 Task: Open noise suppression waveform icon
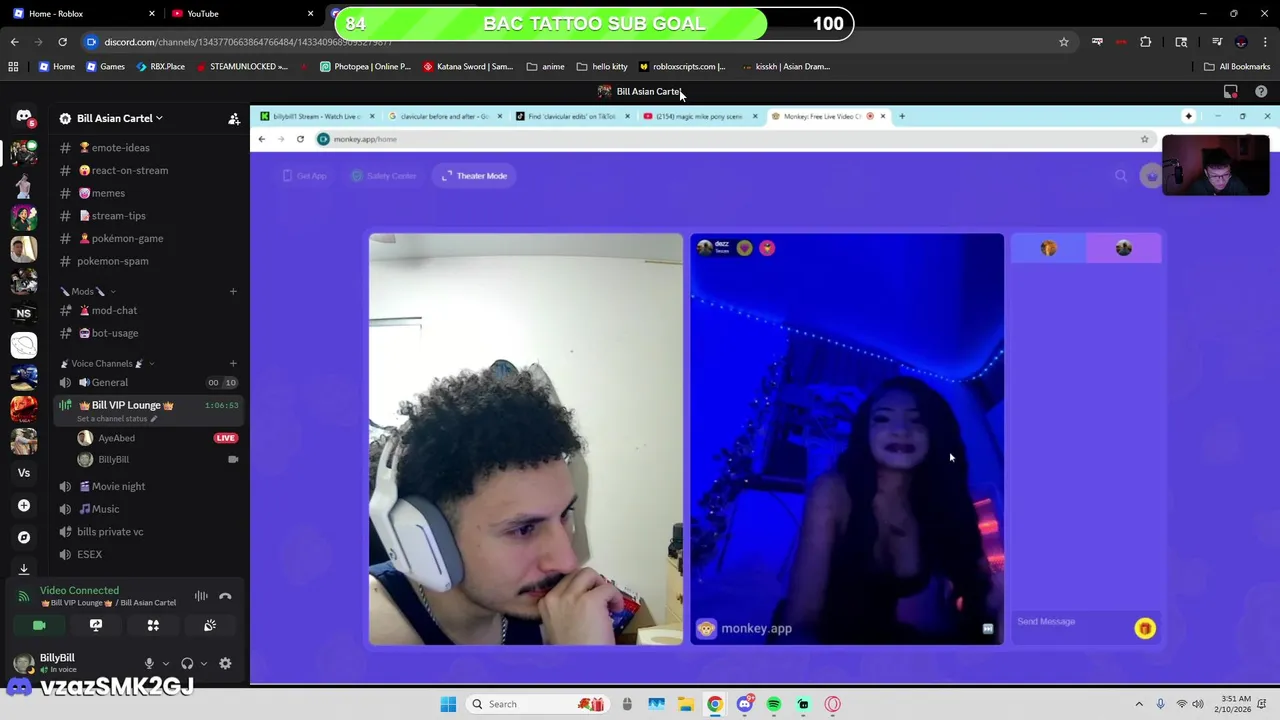201,596
